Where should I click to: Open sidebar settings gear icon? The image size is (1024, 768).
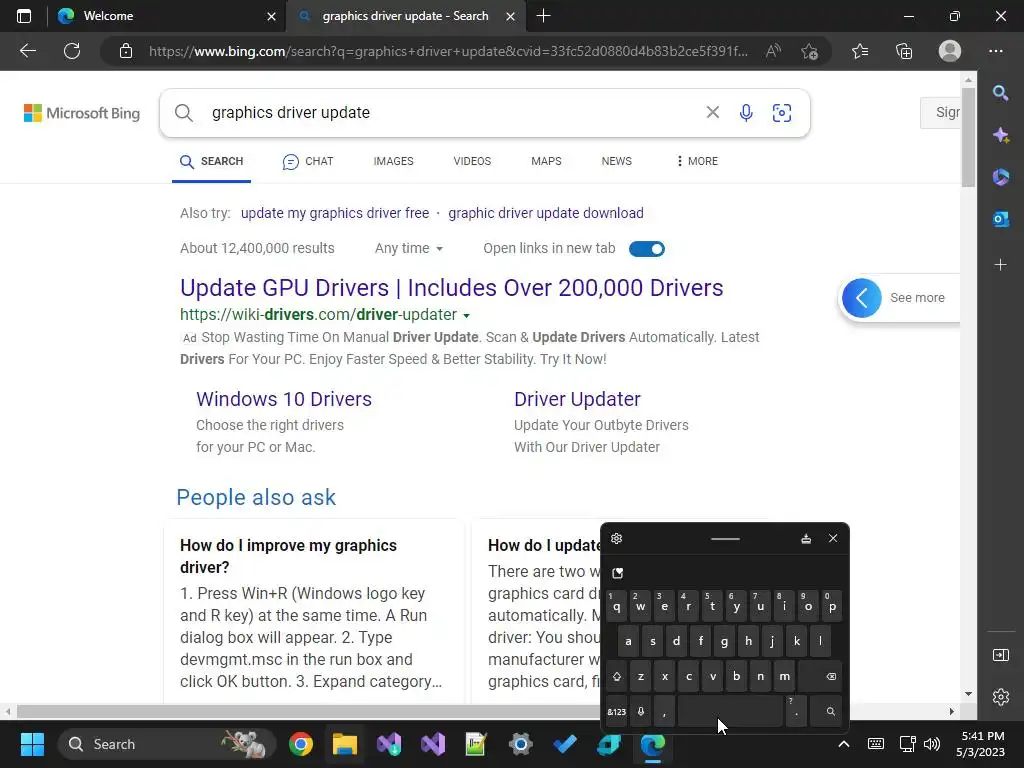[x=1000, y=697]
